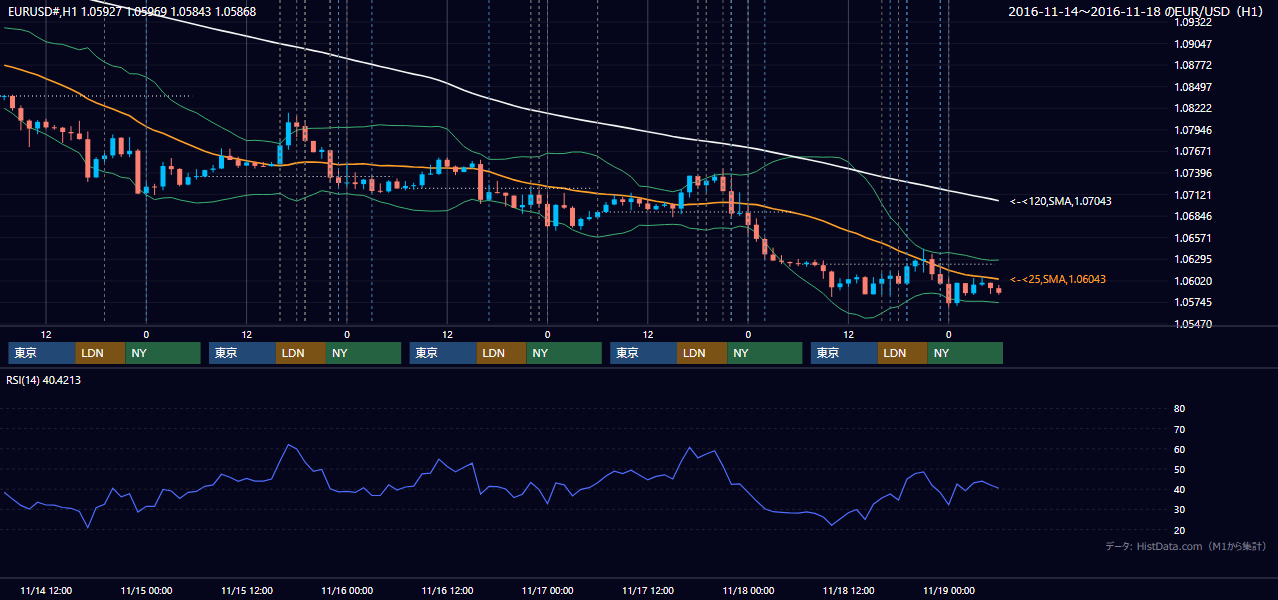Click price axis value 1.08222
This screenshot has height=600, width=1278.
1192,108
